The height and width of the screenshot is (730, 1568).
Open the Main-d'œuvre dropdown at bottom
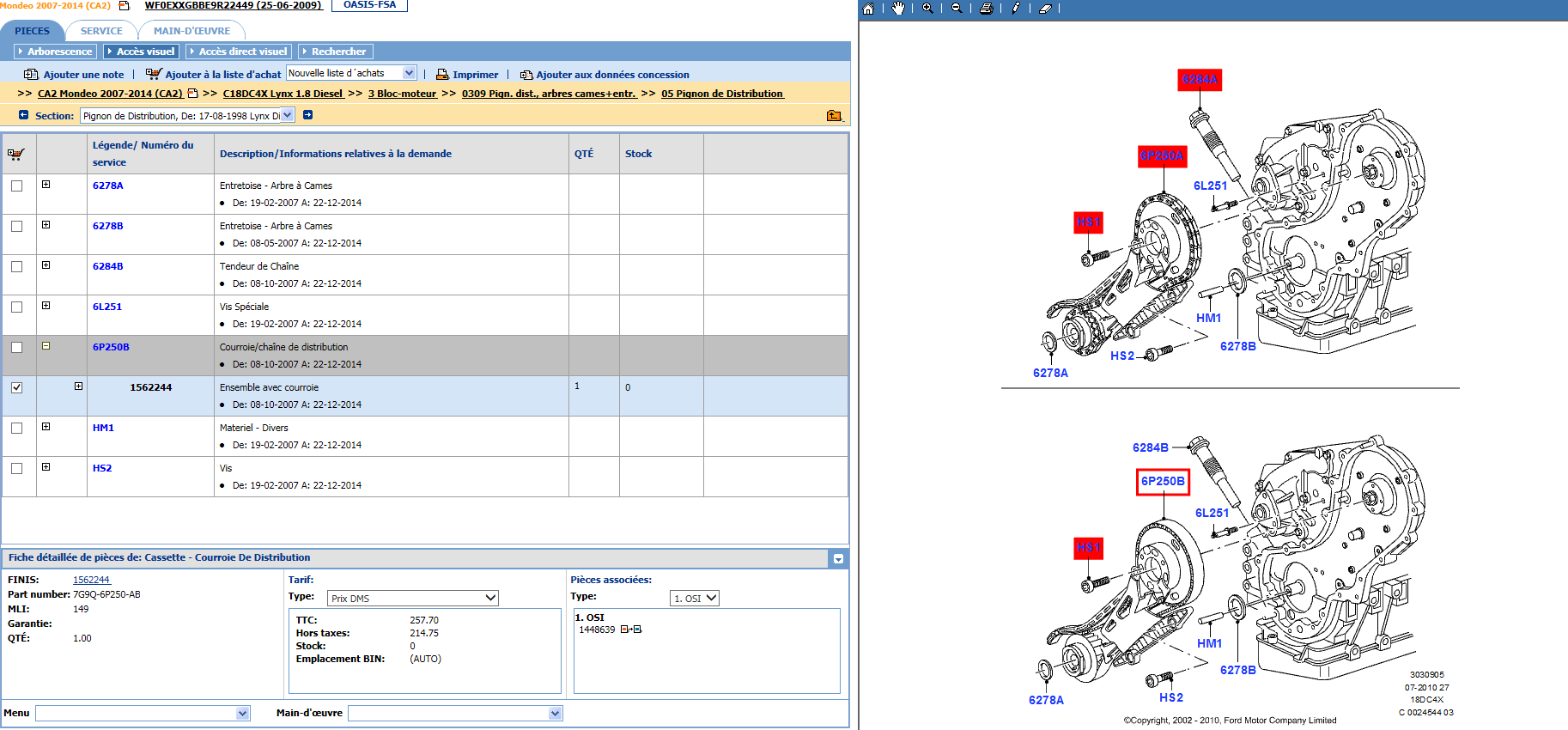(x=455, y=713)
